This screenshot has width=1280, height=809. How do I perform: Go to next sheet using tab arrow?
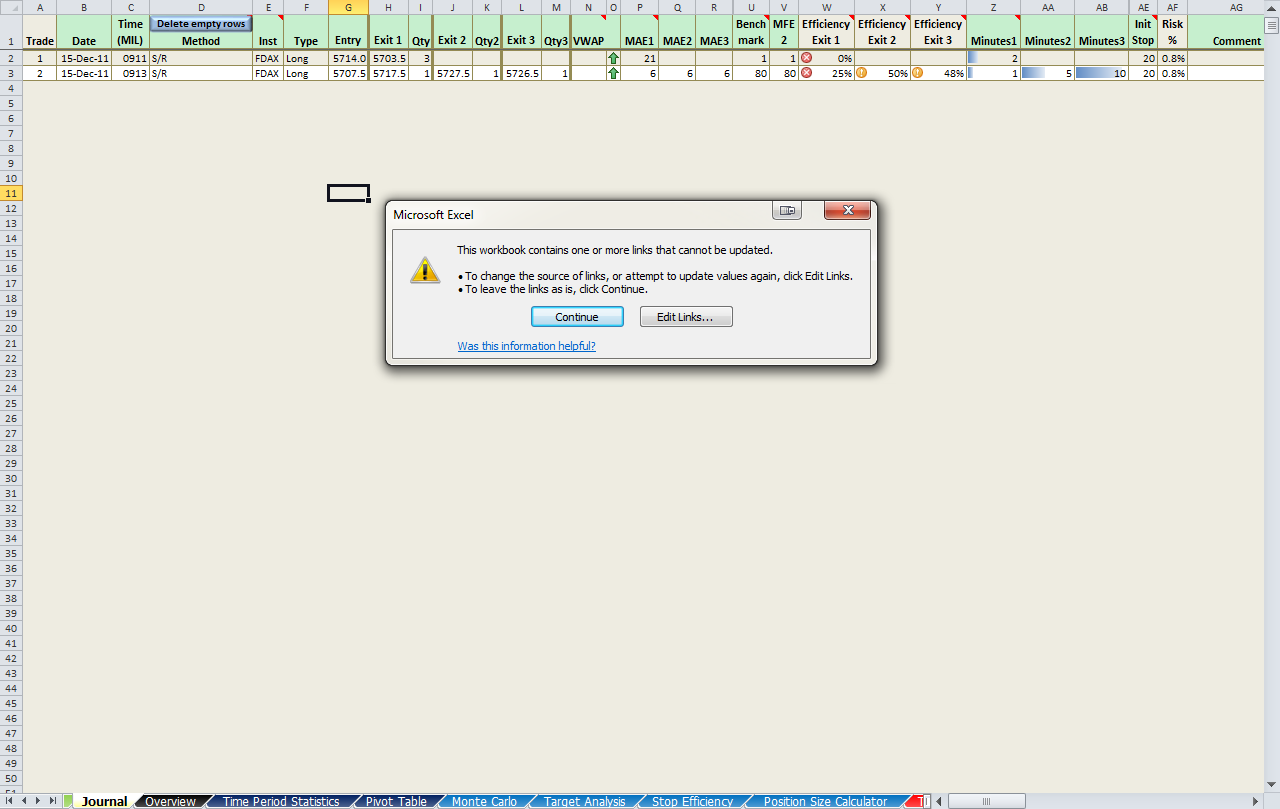[x=39, y=801]
